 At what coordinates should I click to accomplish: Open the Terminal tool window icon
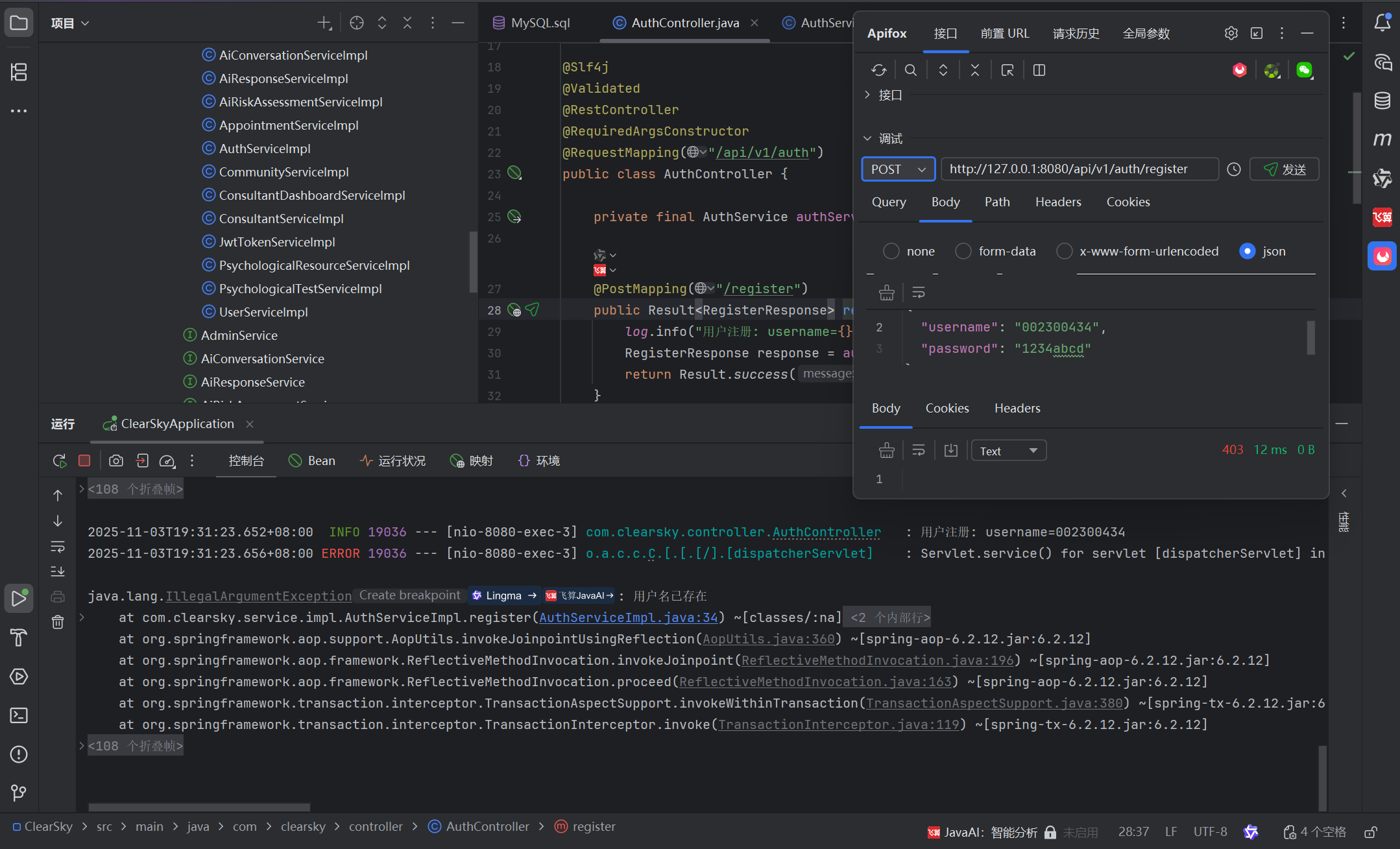click(x=19, y=715)
